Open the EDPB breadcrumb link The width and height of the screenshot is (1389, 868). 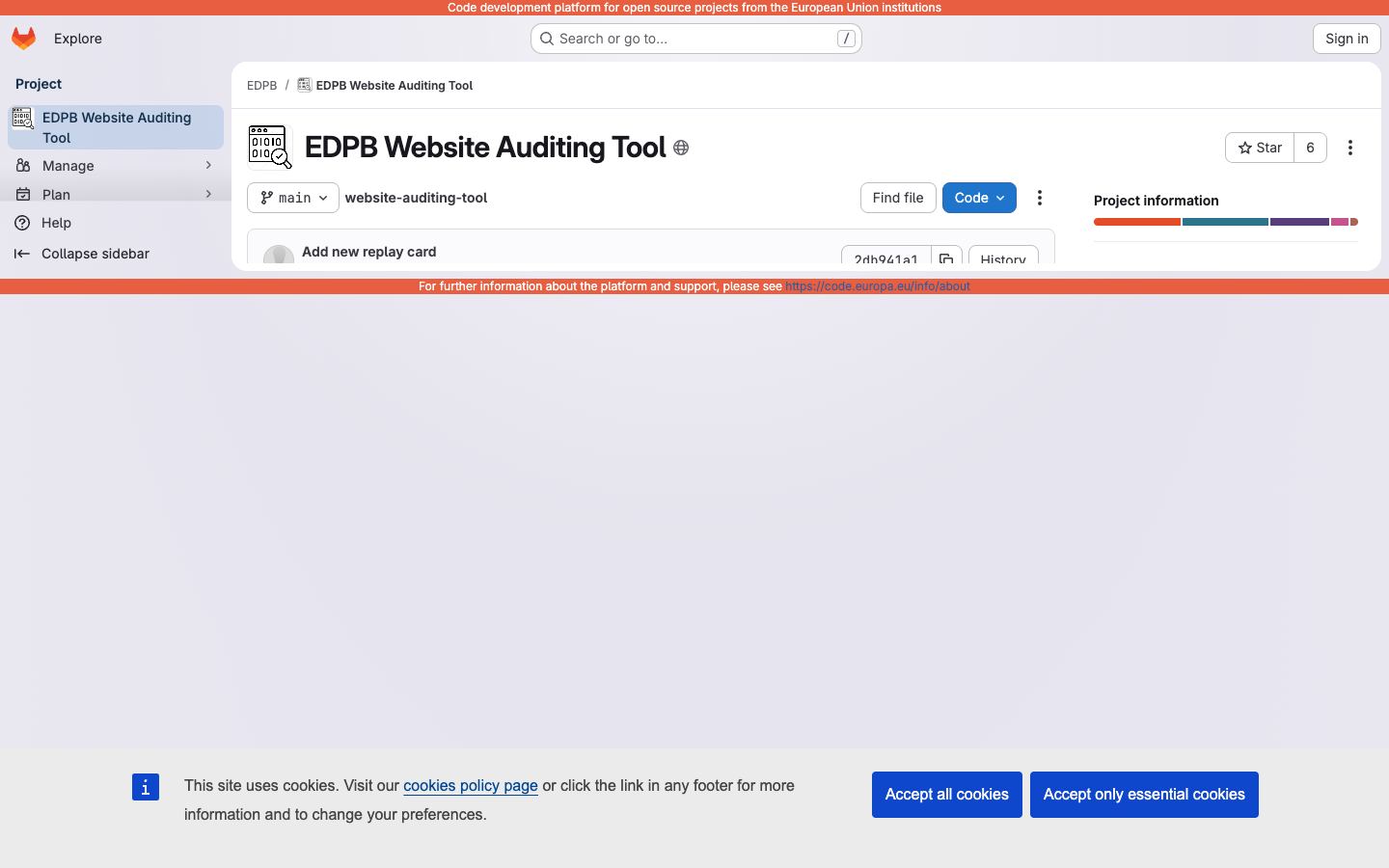pos(261,86)
